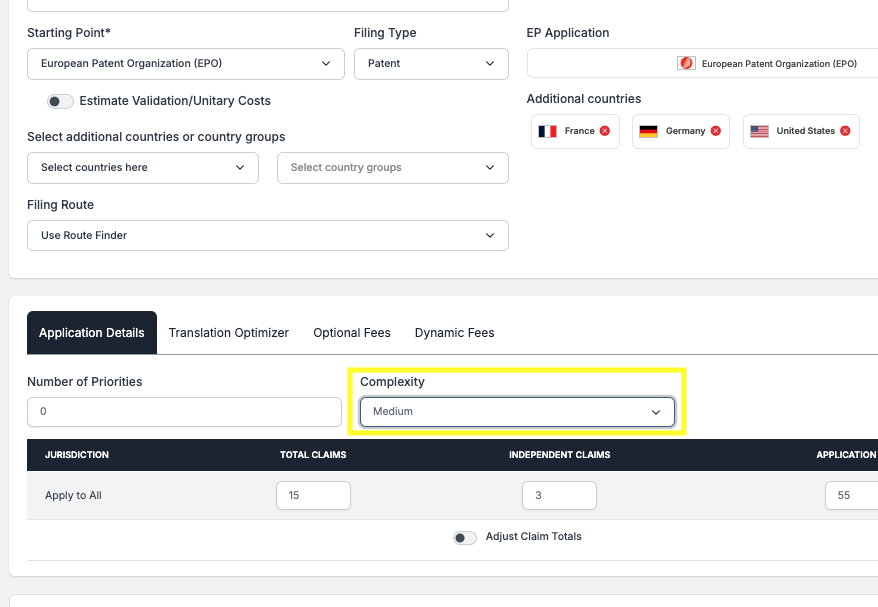Click the EPO logo in EP Application

tap(687, 63)
